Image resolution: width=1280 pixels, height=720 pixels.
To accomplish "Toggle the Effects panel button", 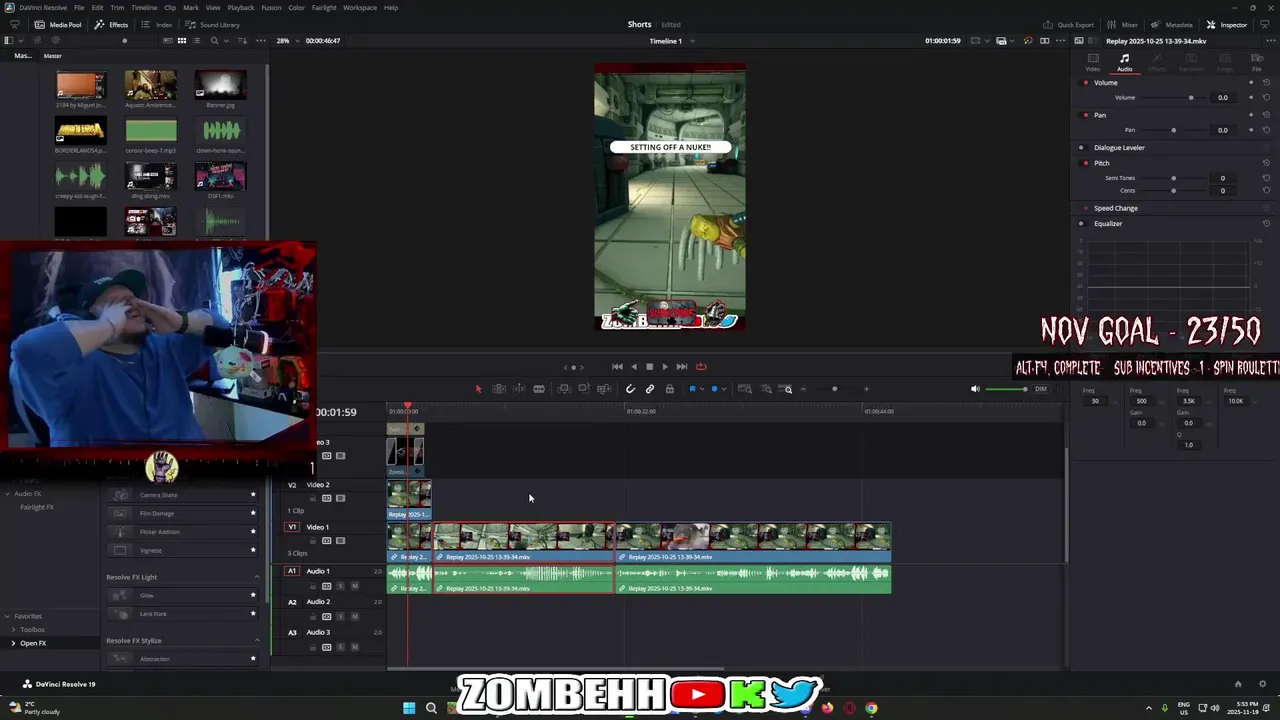I will click(112, 25).
